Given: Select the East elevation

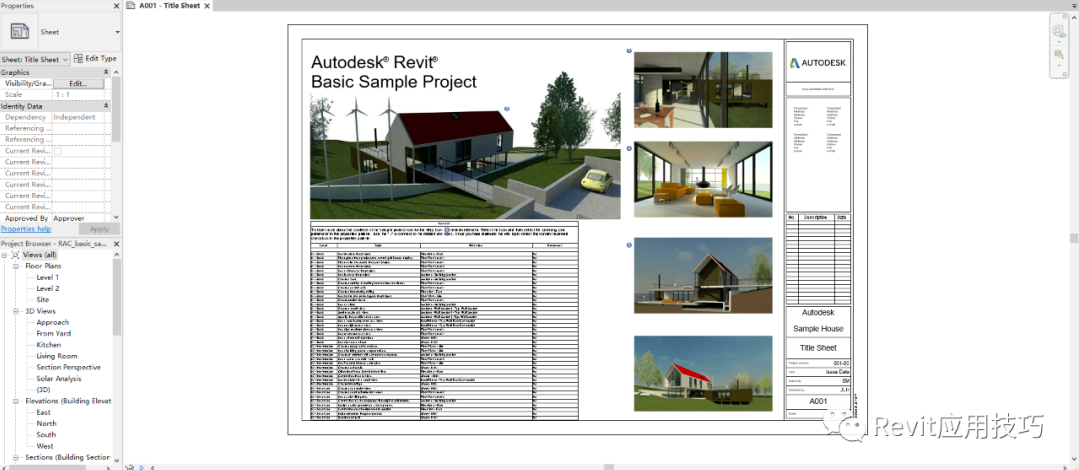Looking at the screenshot, I should pos(43,412).
